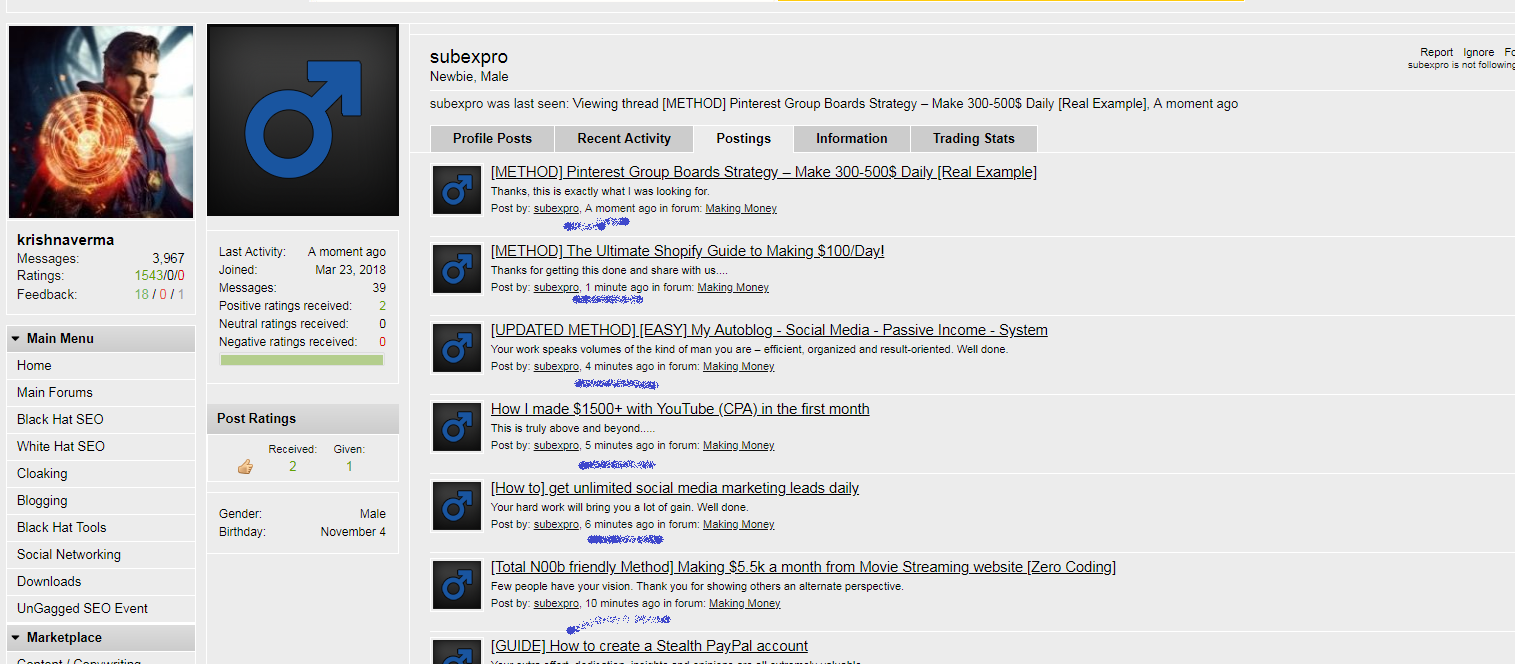Open the Information tab
Screen dimensions: 1515x664
[x=852, y=139]
